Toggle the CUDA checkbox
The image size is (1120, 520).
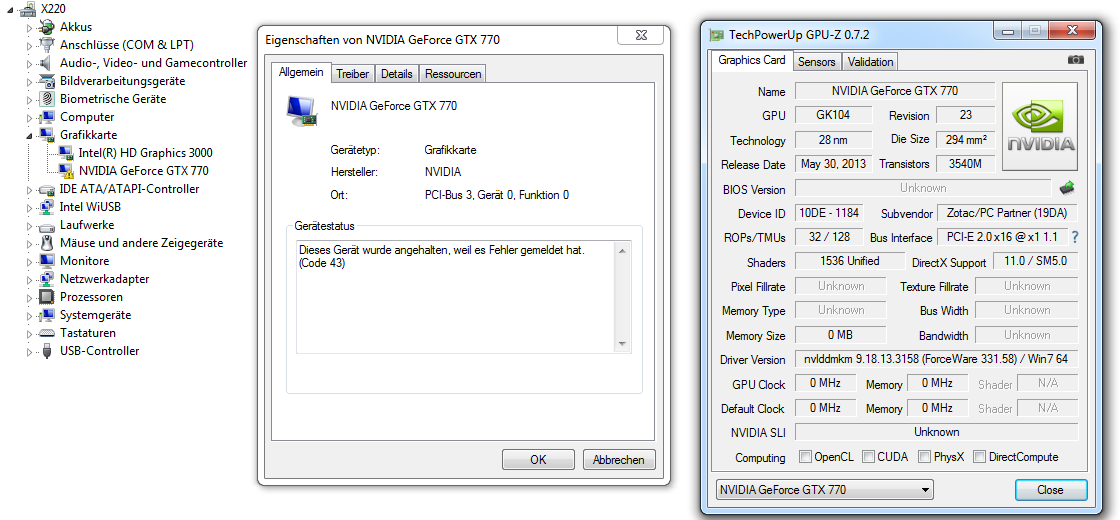click(x=868, y=456)
